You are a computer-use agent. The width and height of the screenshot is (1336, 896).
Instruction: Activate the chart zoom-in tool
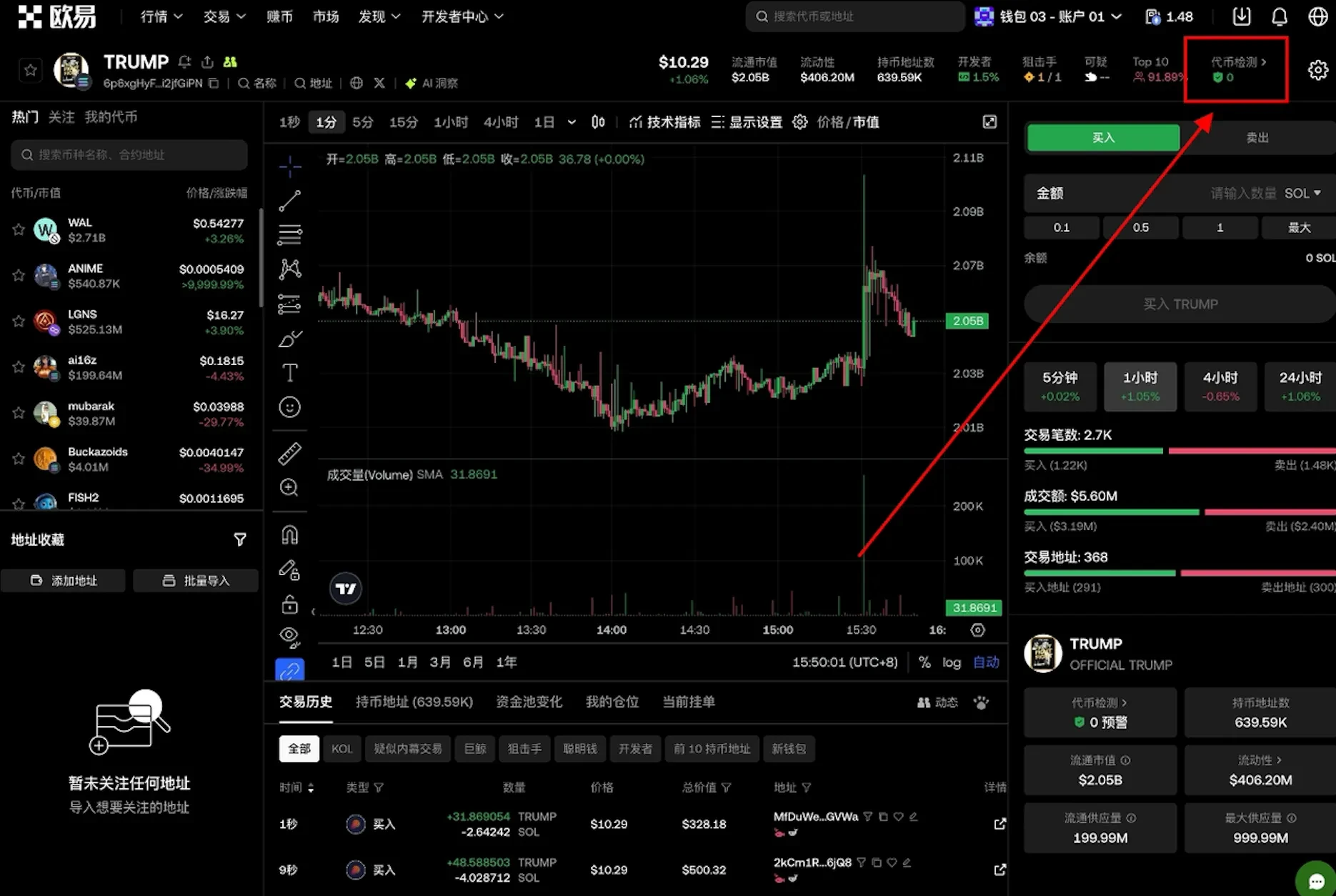(x=289, y=488)
